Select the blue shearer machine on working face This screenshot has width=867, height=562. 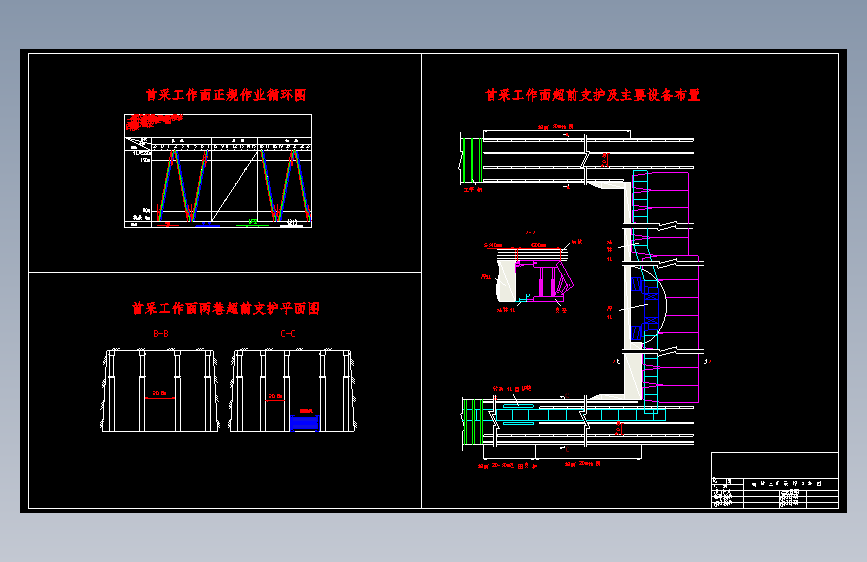tap(645, 309)
